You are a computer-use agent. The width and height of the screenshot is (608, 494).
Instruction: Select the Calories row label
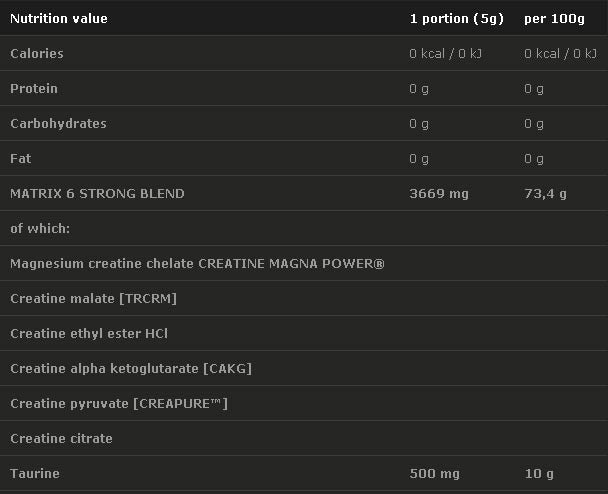(37, 53)
